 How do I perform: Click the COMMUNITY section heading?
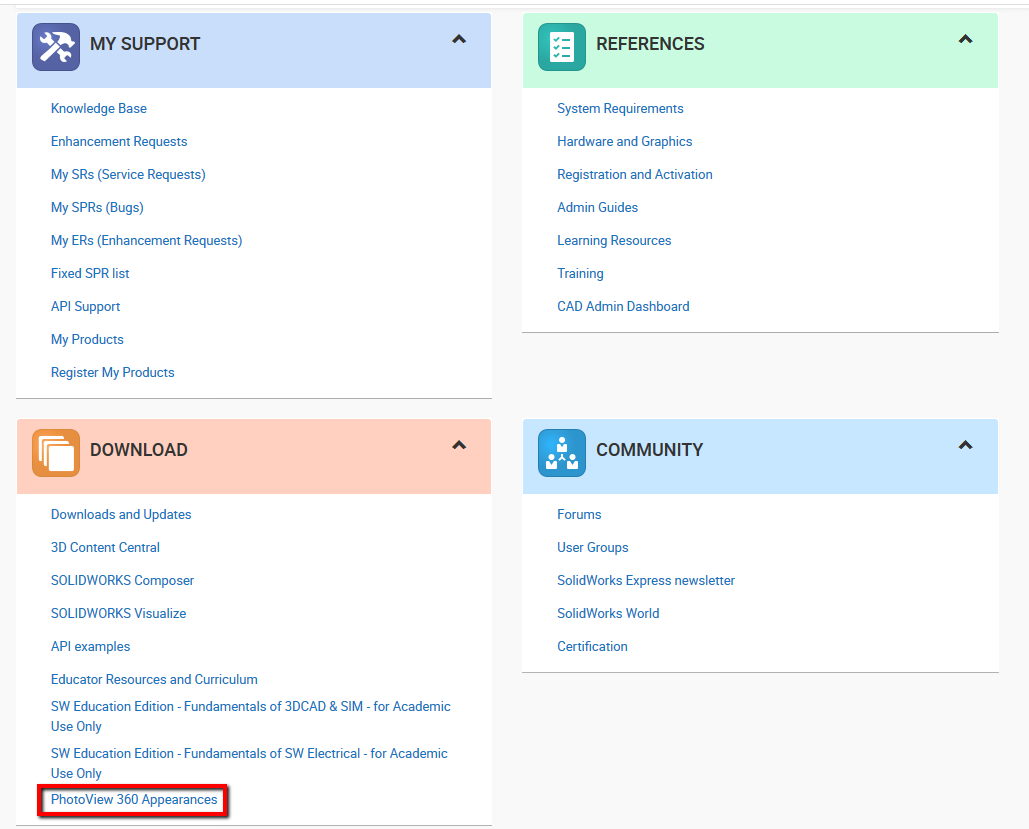point(650,450)
